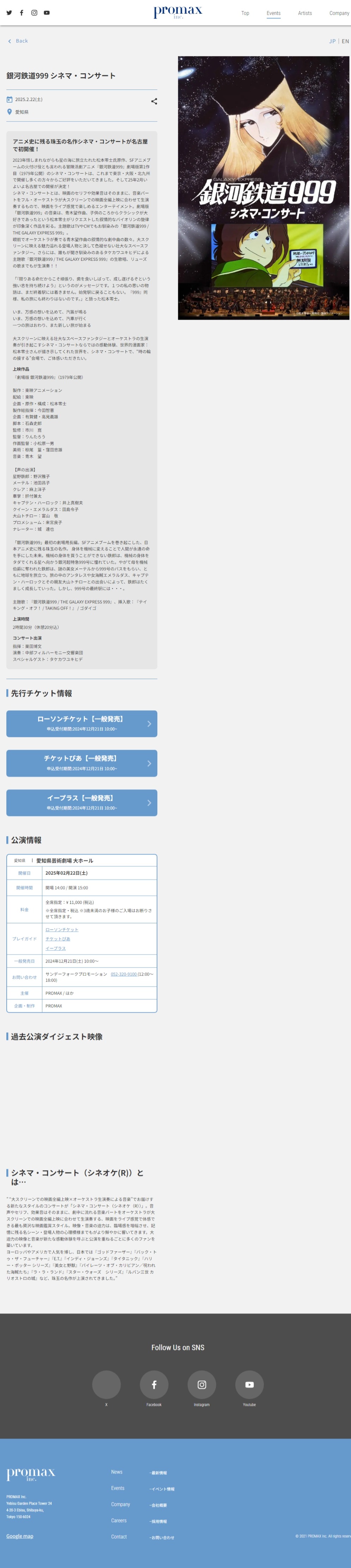Screen dimensions: 351x1568
Task: Click the 公演情報 section heading
Action: (26, 840)
